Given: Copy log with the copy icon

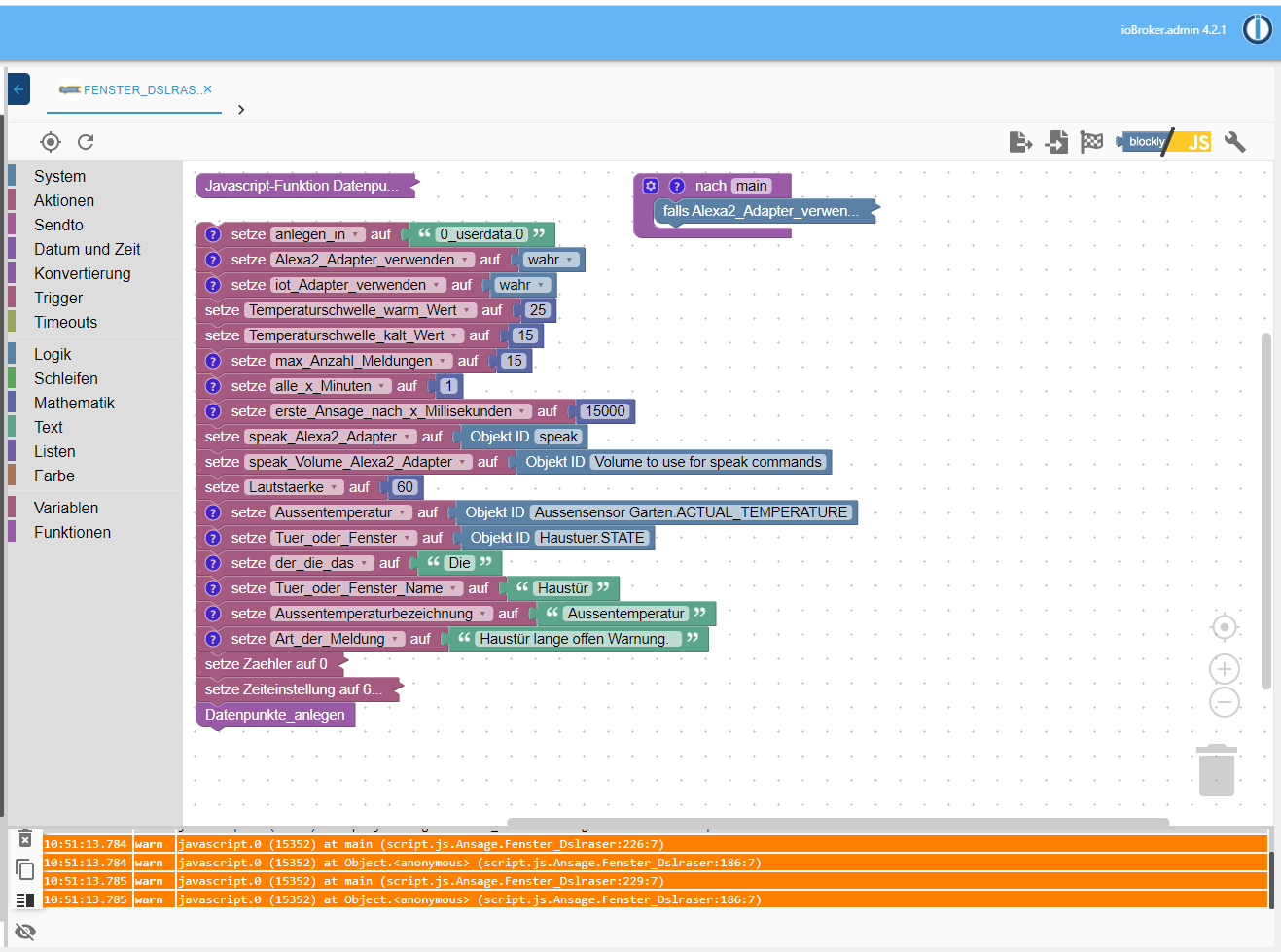Looking at the screenshot, I should 25,868.
